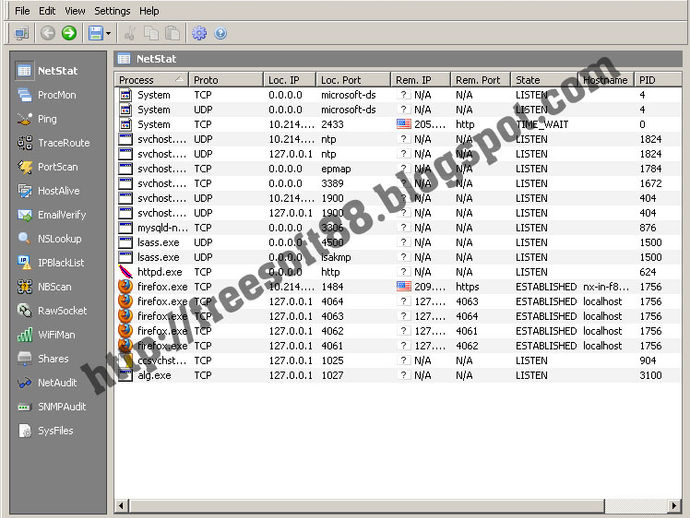The image size is (690, 518).
Task: Open the NetAudit tool
Action: click(48, 383)
